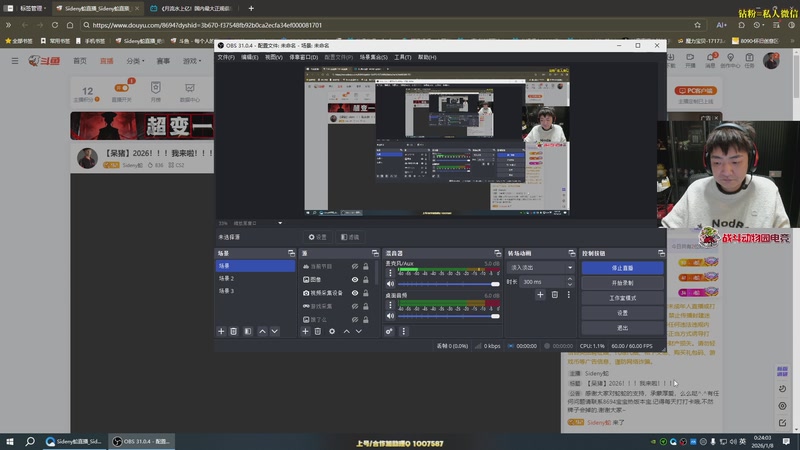Screen dimensions: 800x450
Task: Move scene down with the down arrow
Action: [274, 332]
